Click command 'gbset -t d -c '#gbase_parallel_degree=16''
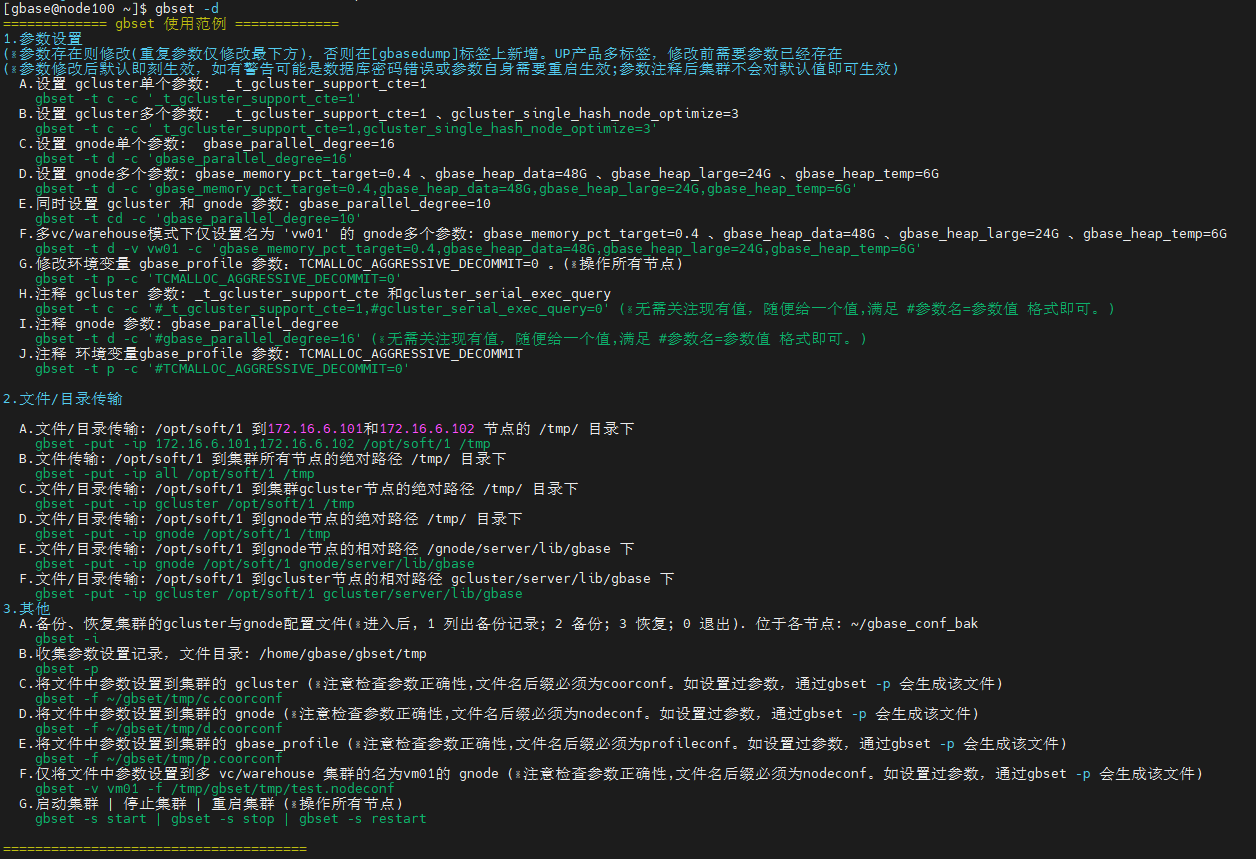The image size is (1256, 859). click(x=199, y=338)
